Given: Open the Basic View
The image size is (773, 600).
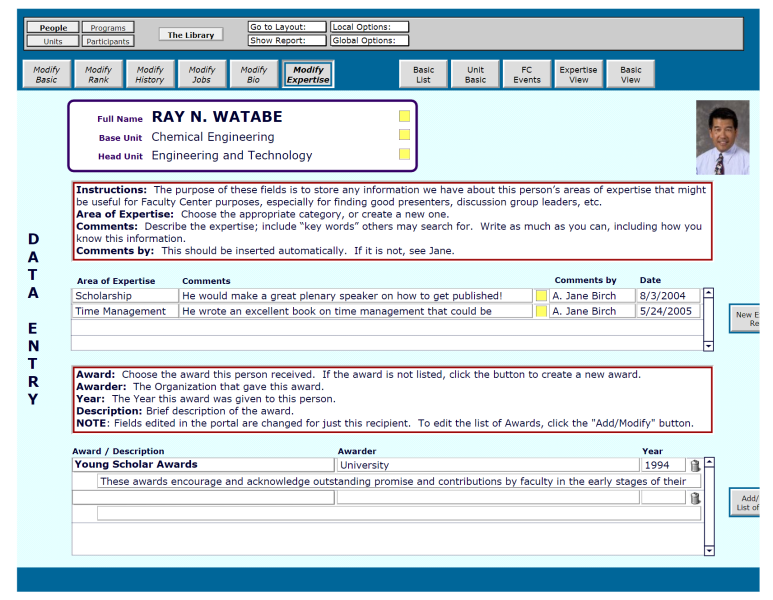Looking at the screenshot, I should (631, 74).
